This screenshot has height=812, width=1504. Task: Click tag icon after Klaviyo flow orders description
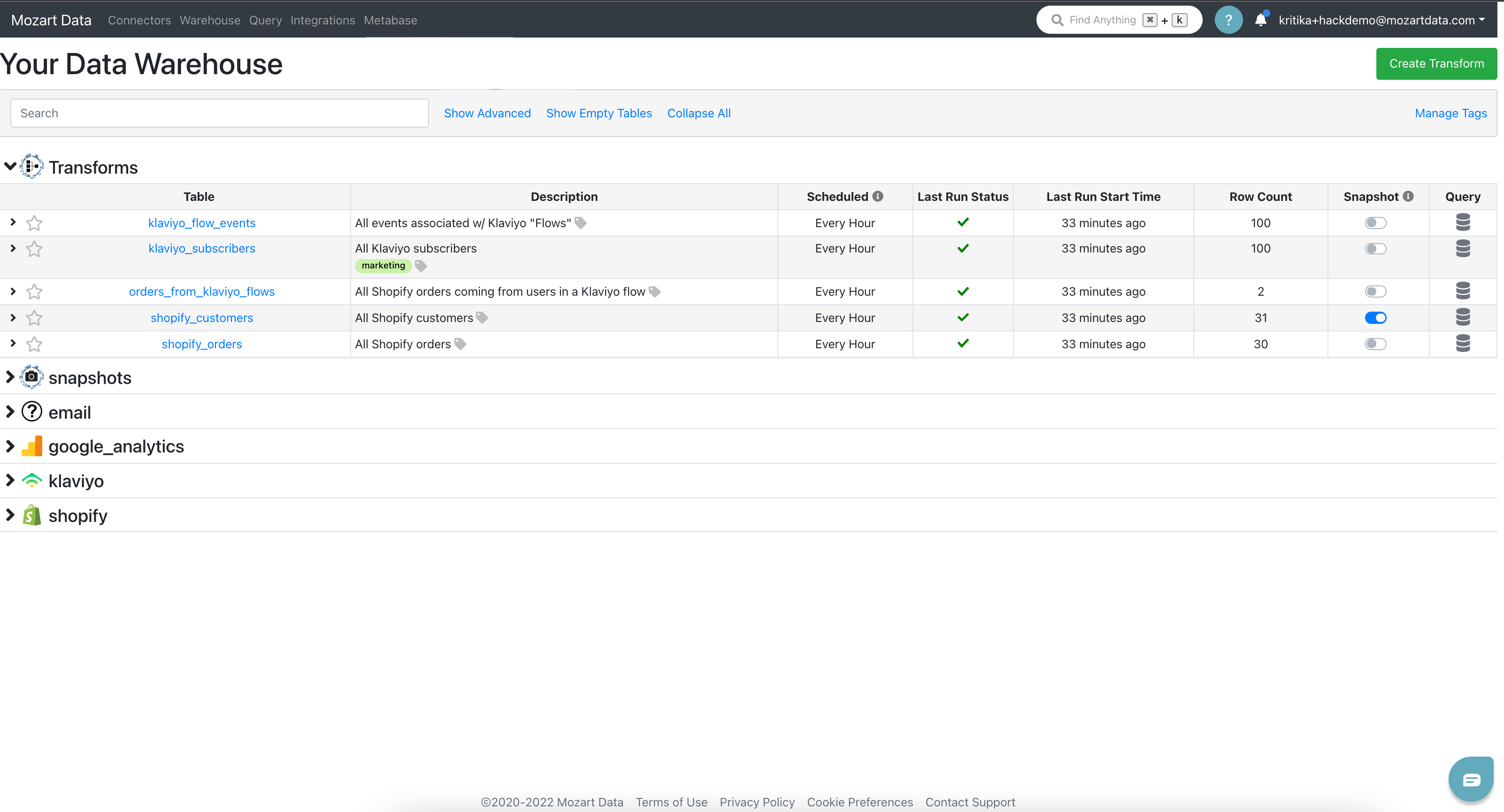point(654,291)
